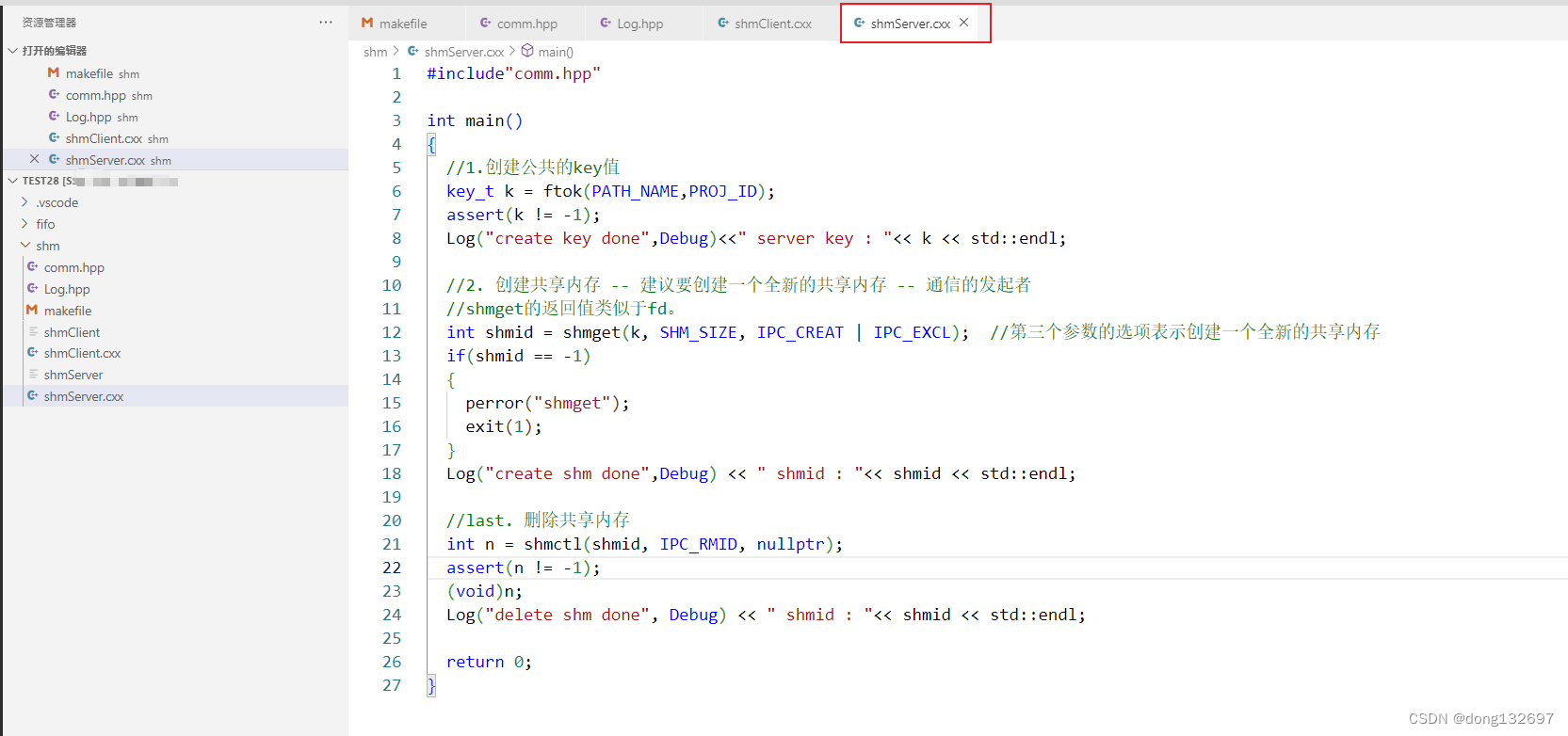Click the ftok call on line 6

562,191
